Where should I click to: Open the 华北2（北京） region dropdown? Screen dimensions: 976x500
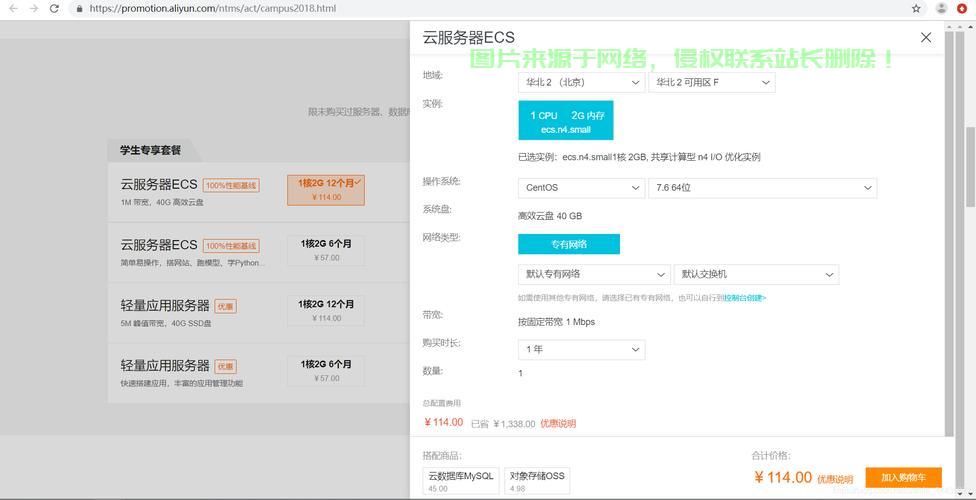pos(581,83)
